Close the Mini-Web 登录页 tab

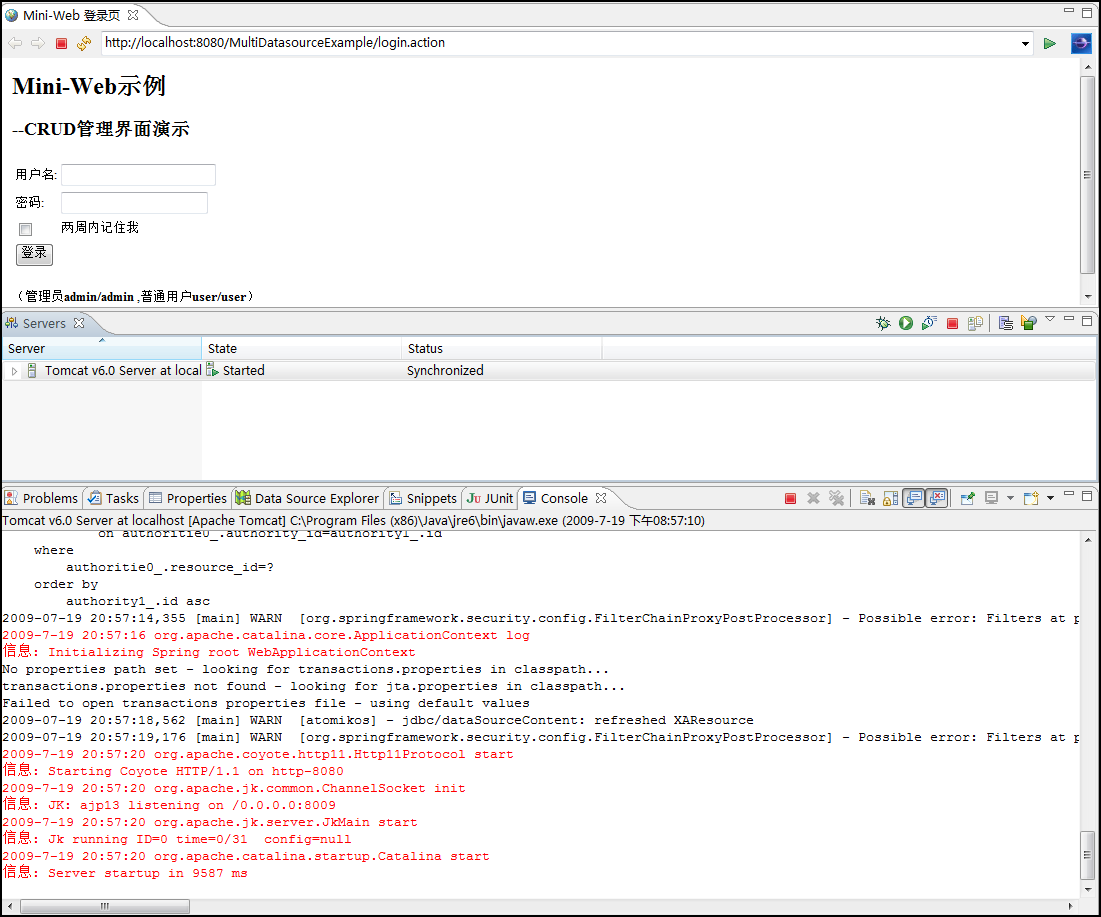(133, 15)
